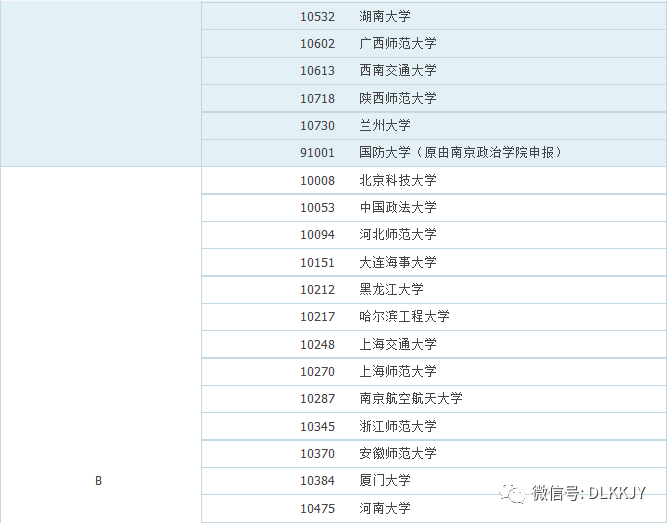Screen dimensions: 667x523
Task: Select the code 10345 cell
Action: point(318,426)
